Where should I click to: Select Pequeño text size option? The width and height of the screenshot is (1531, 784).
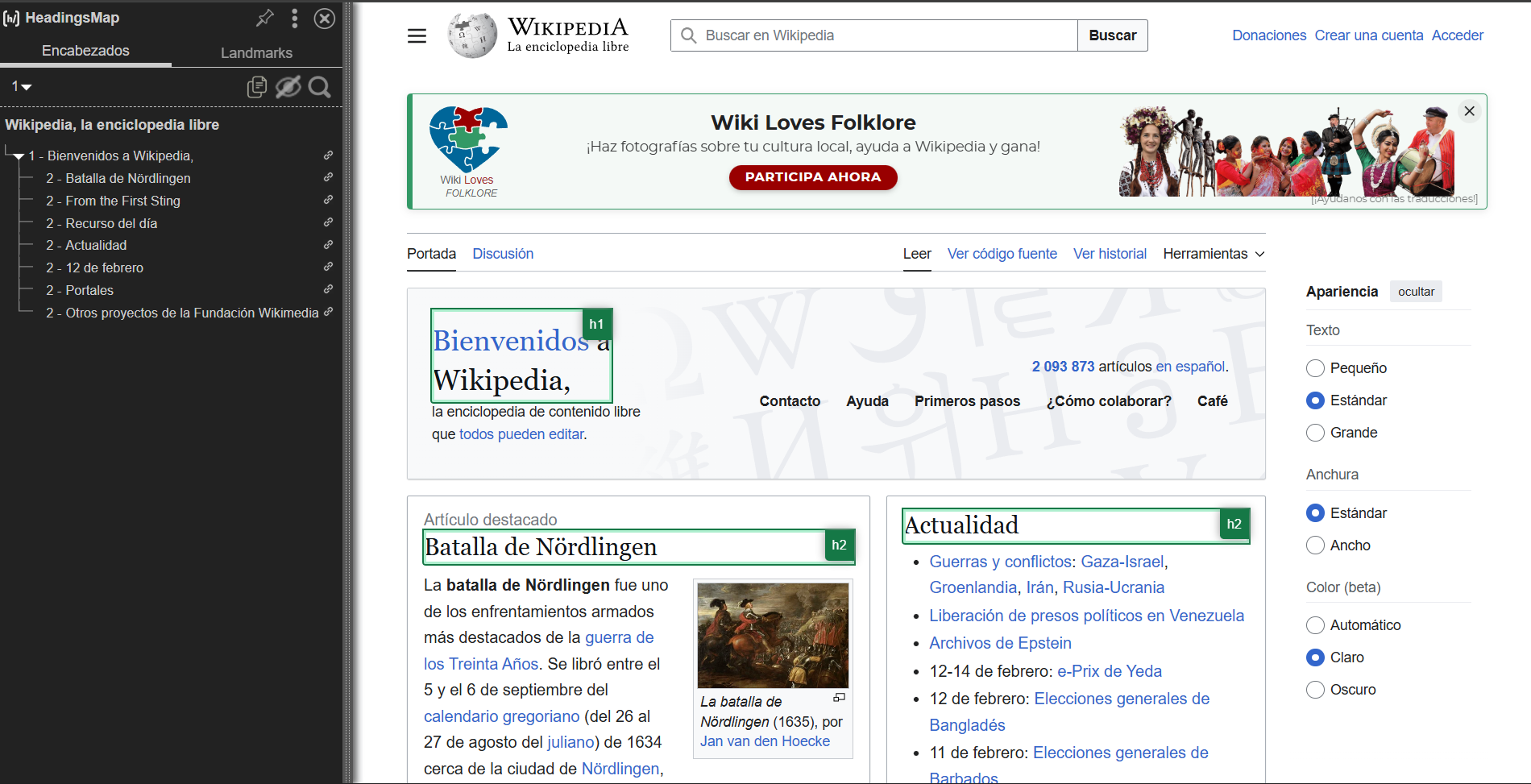tap(1315, 368)
